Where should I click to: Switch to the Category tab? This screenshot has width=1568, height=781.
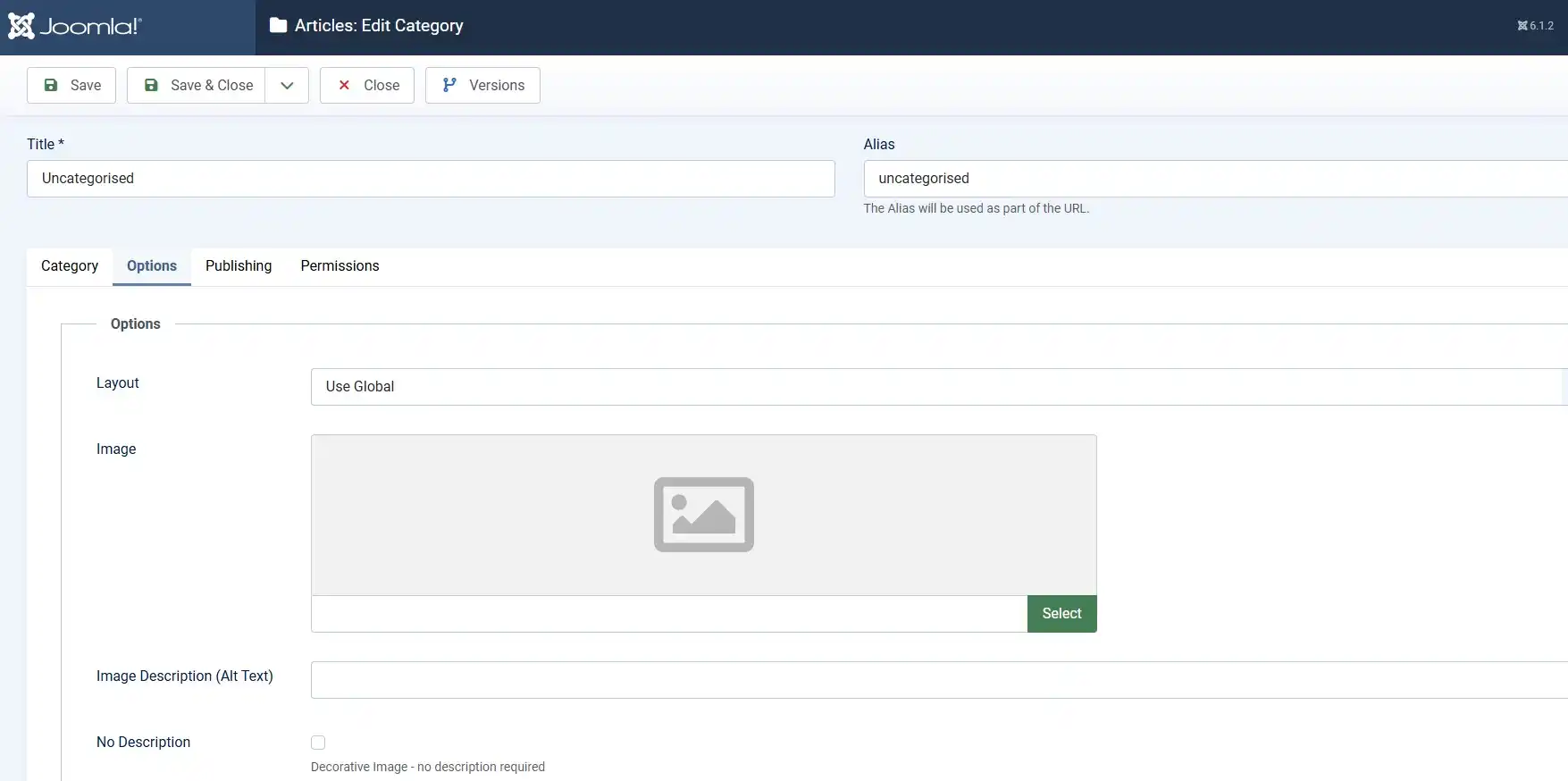[70, 266]
